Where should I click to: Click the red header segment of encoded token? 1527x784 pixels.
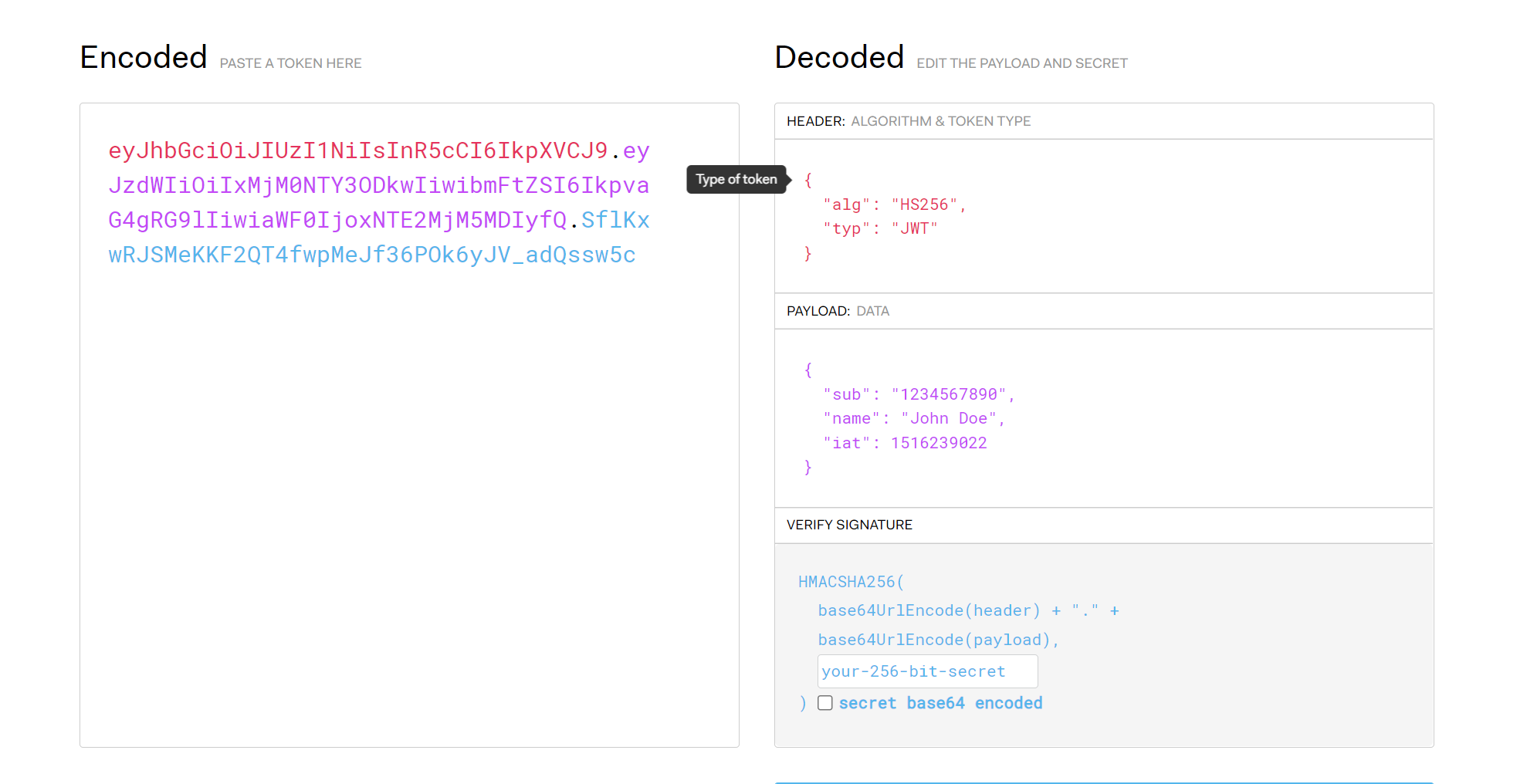click(x=357, y=150)
